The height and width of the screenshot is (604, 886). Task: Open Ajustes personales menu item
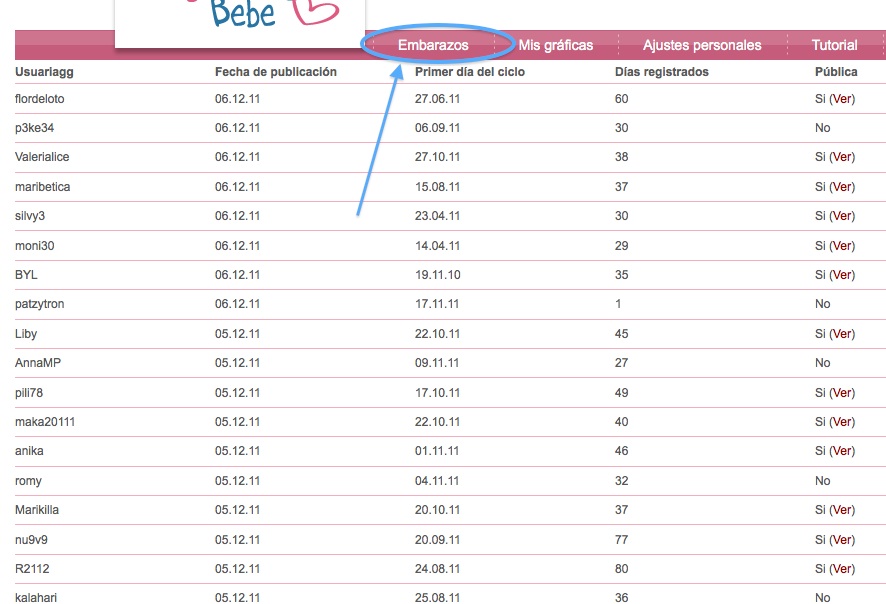pos(702,45)
